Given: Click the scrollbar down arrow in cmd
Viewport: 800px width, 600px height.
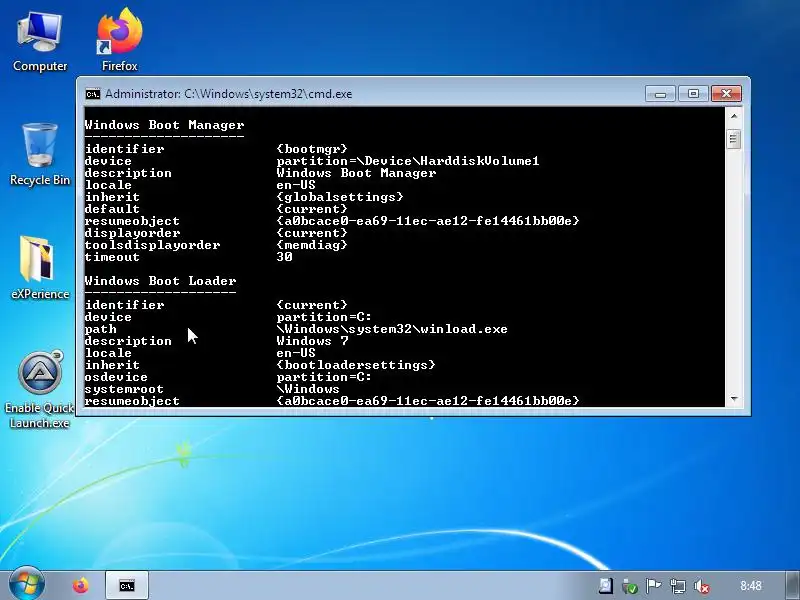Looking at the screenshot, I should [734, 399].
